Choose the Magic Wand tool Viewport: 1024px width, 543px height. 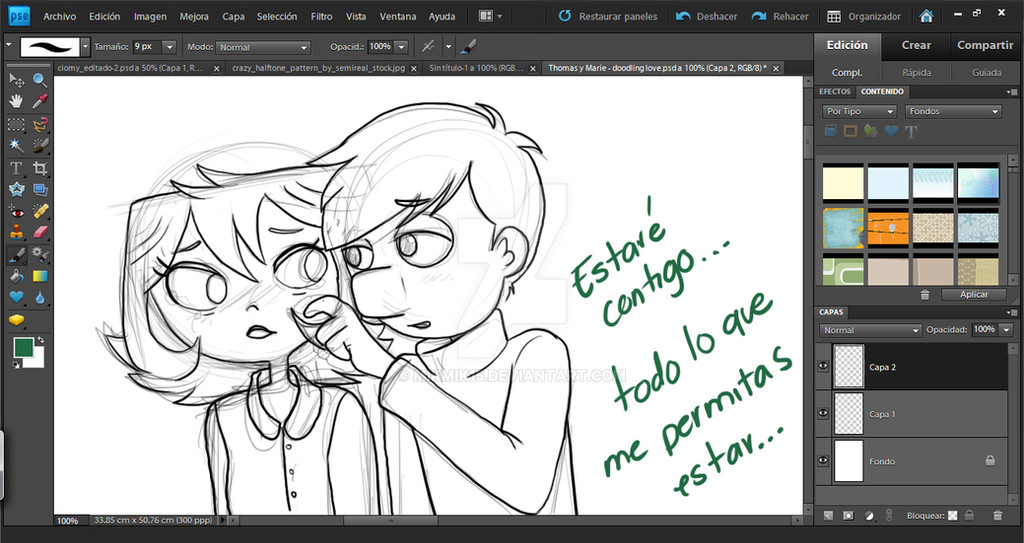tap(16, 145)
